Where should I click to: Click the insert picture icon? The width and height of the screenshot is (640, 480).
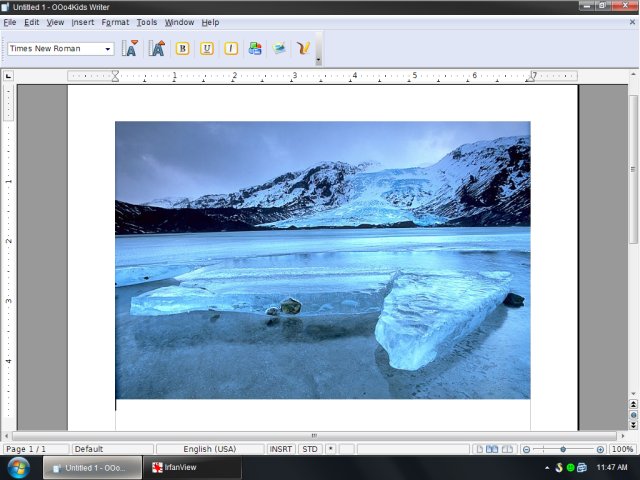click(279, 48)
